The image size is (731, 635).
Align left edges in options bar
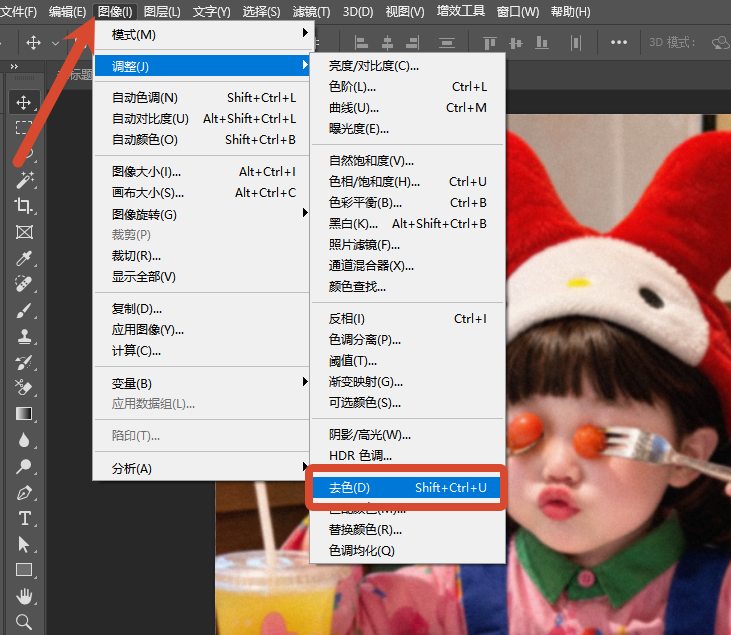(361, 43)
